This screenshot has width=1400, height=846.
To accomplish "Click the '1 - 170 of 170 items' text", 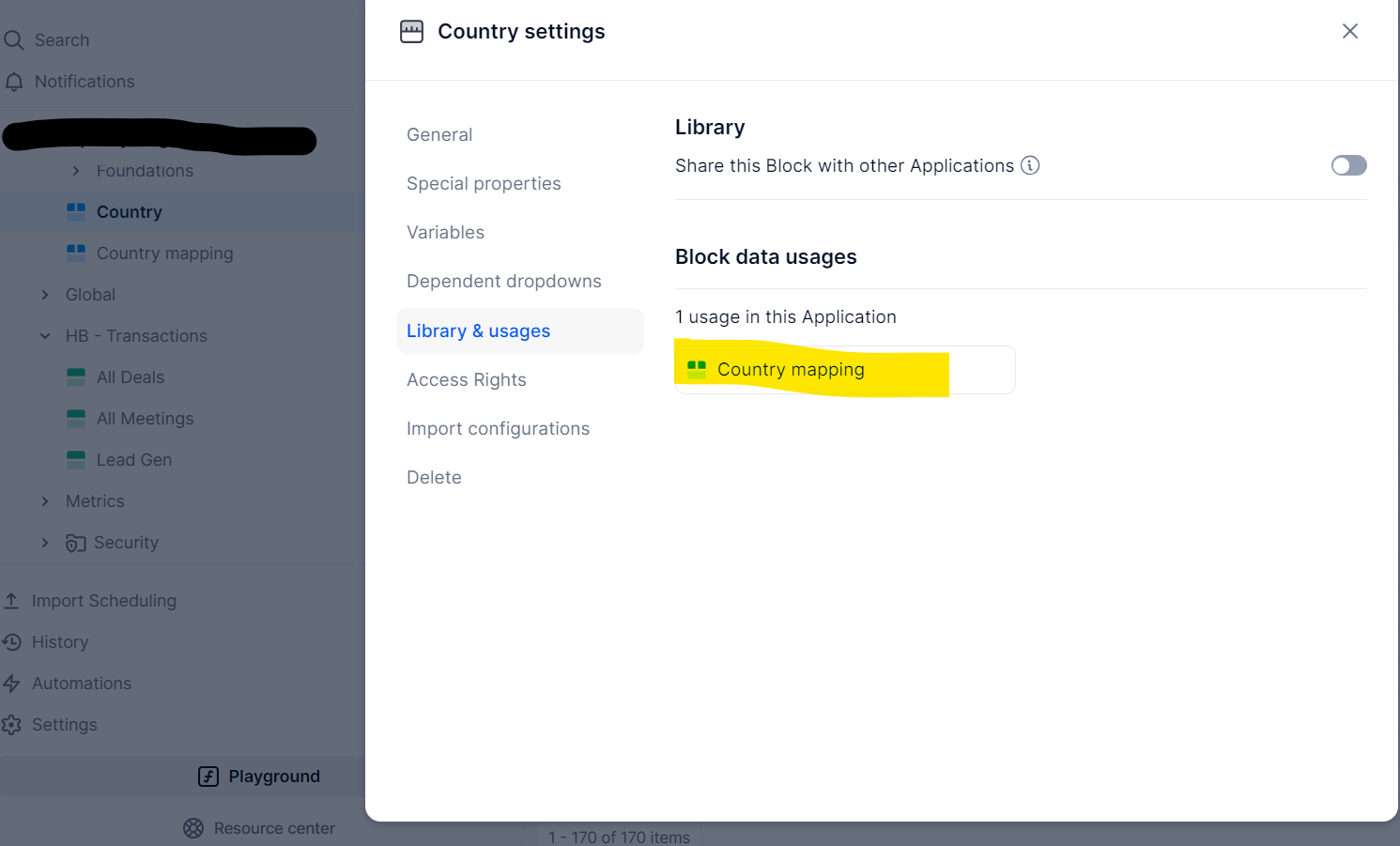I will click(x=619, y=837).
